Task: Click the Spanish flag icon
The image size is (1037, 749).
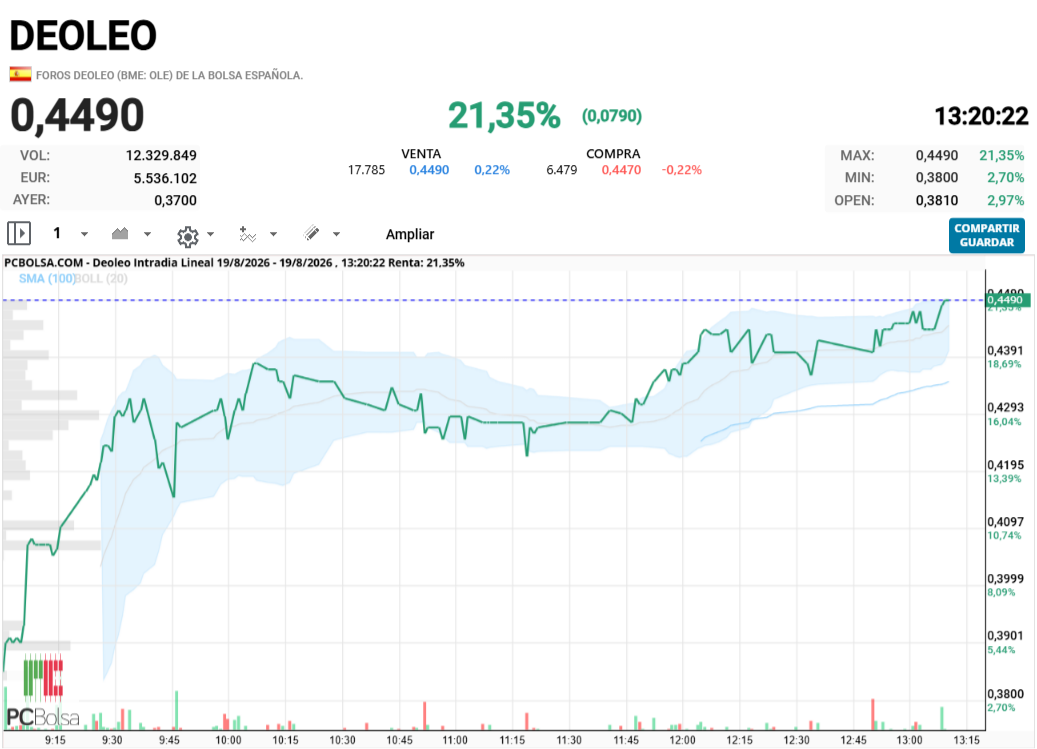Action: click(x=21, y=74)
